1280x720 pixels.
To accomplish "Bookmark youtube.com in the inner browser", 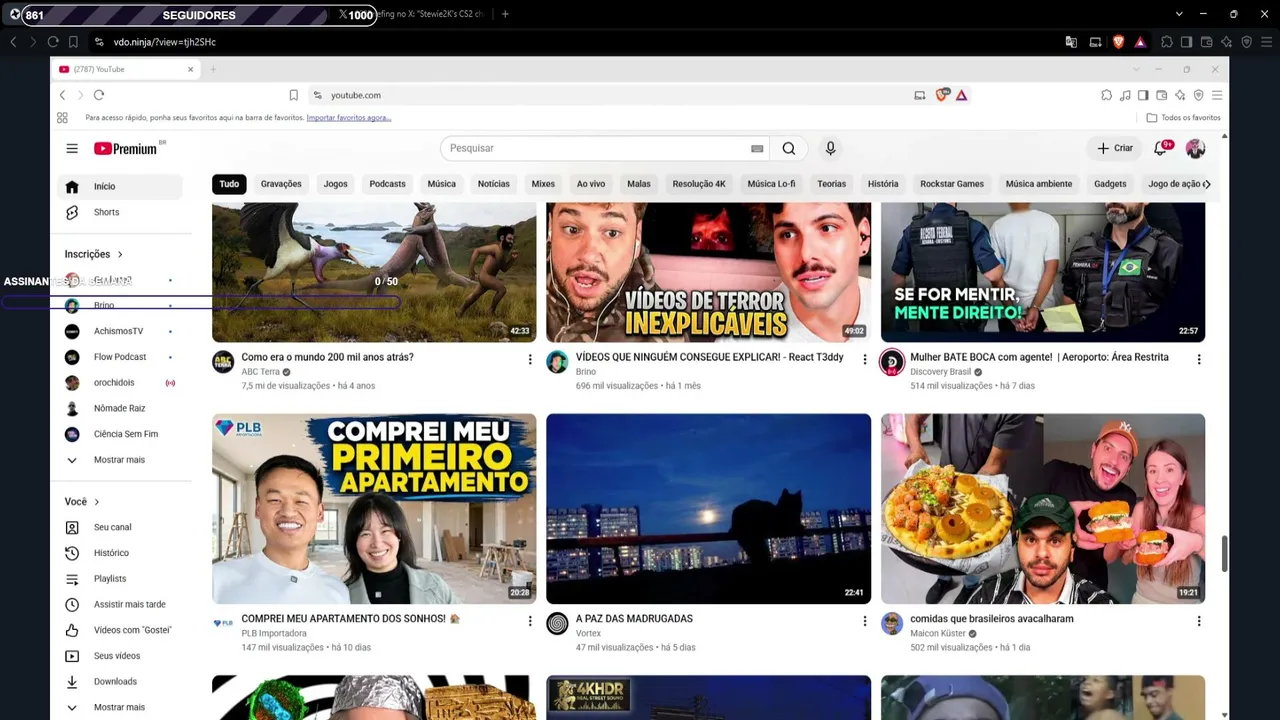I will point(293,95).
